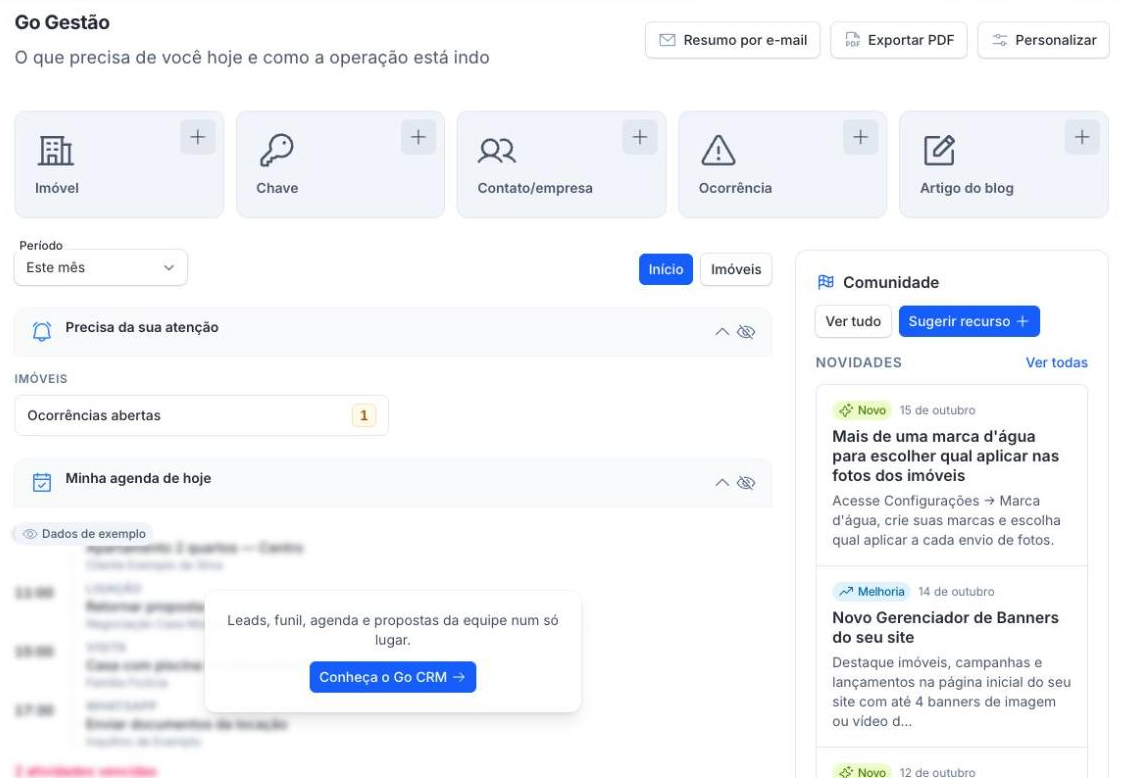Viewport: 1124px width, 778px height.
Task: Click the Imóvel building icon
Action: 55,151
